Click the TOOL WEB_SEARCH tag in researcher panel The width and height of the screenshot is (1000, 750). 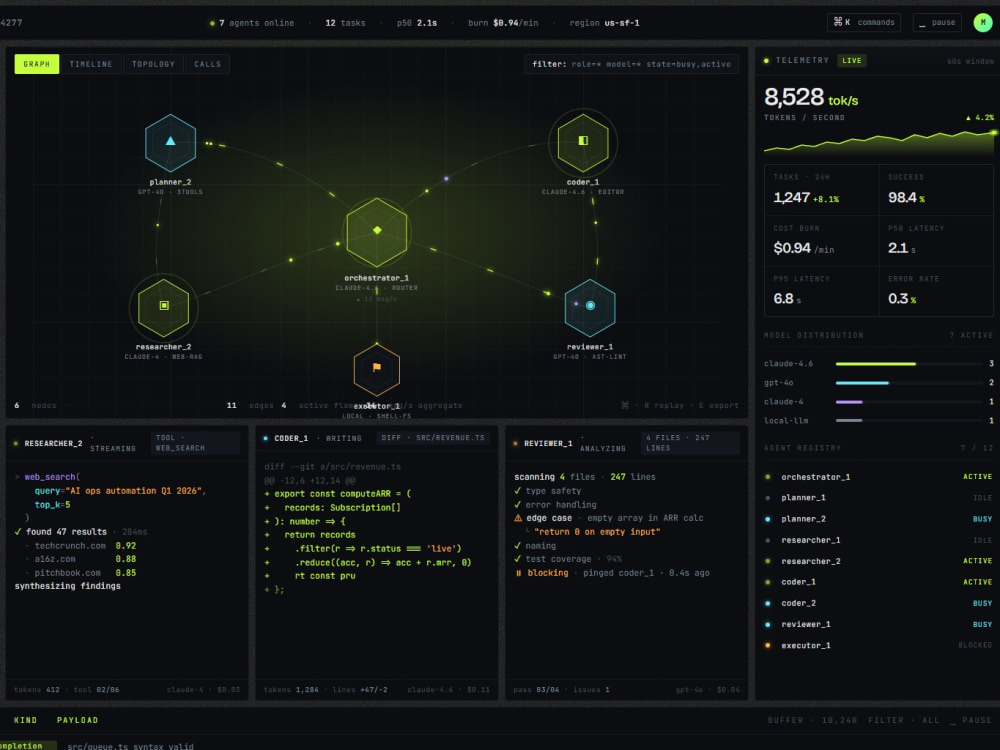pyautogui.click(x=195, y=443)
